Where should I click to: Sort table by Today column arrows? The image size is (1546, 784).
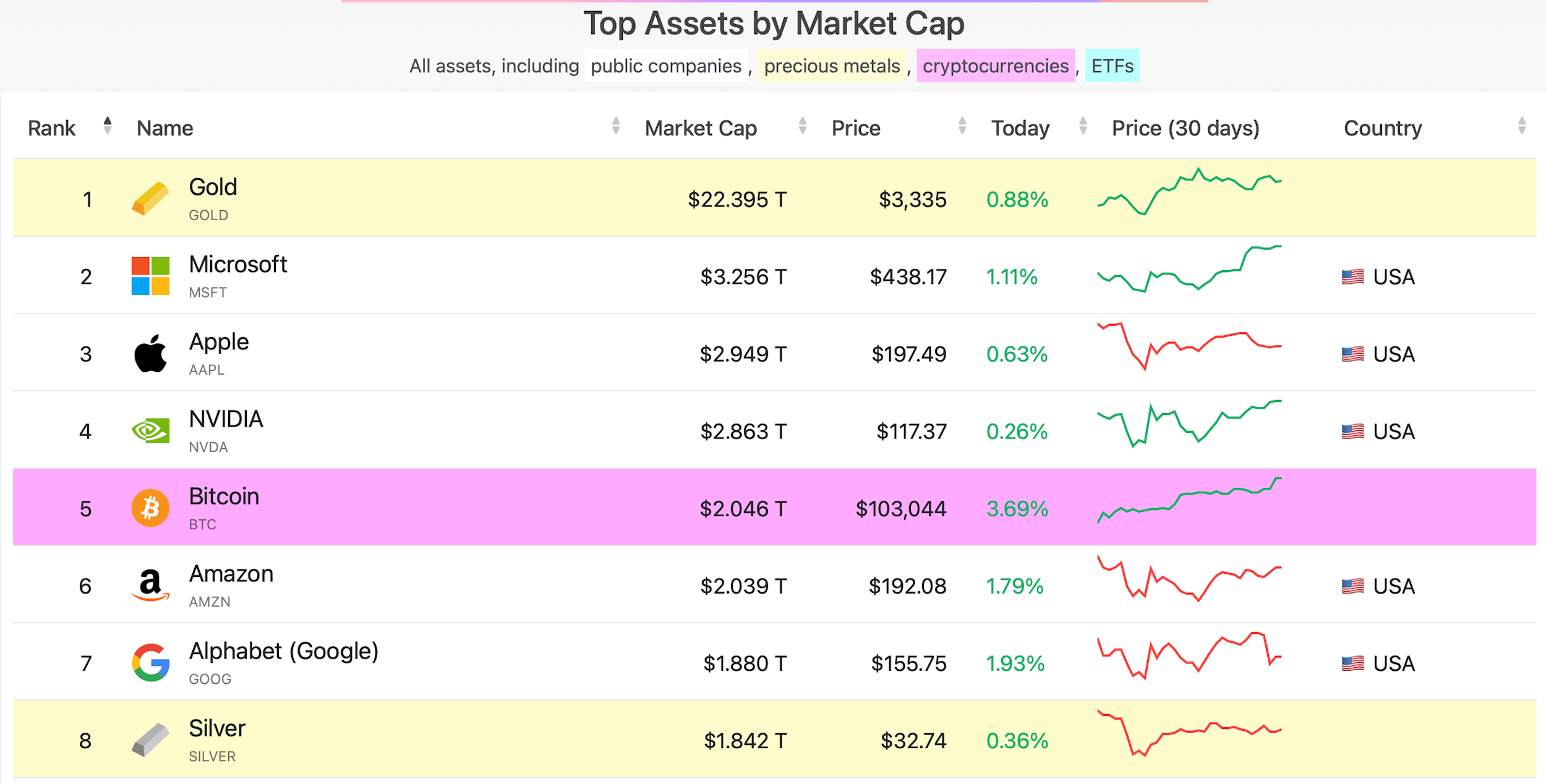(x=1083, y=126)
